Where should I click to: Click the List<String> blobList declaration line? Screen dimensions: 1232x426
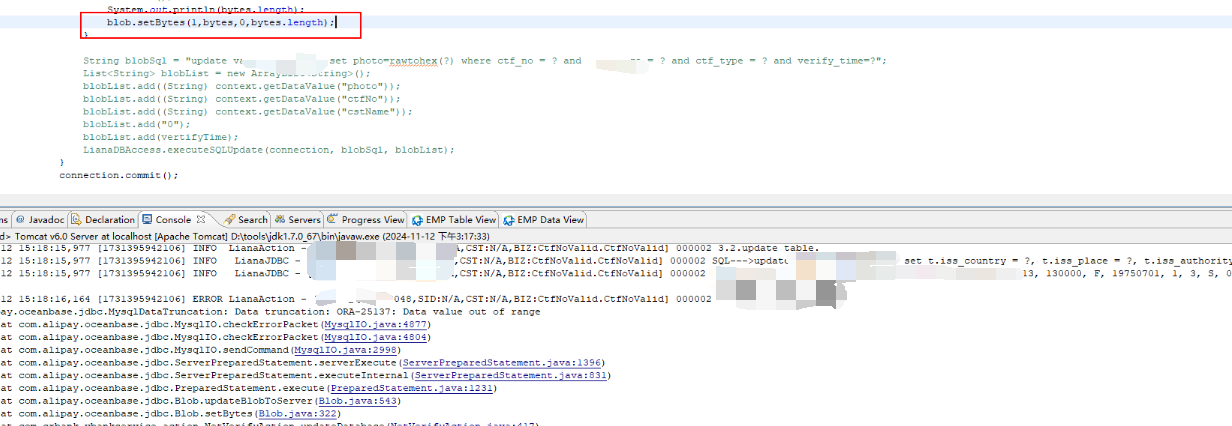(x=226, y=73)
